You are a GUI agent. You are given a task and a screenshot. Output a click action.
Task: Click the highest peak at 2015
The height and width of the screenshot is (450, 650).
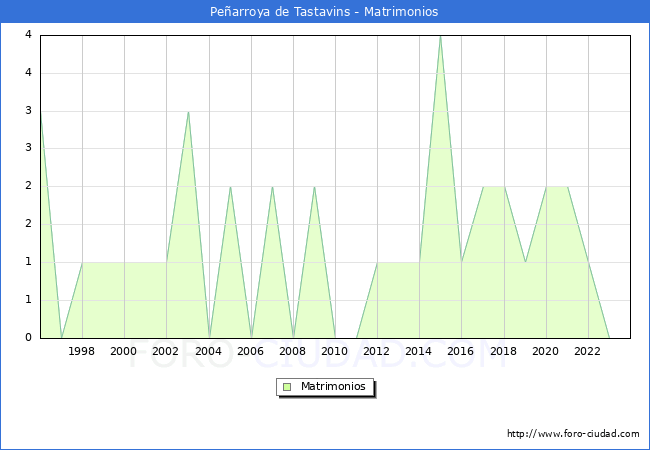440,36
